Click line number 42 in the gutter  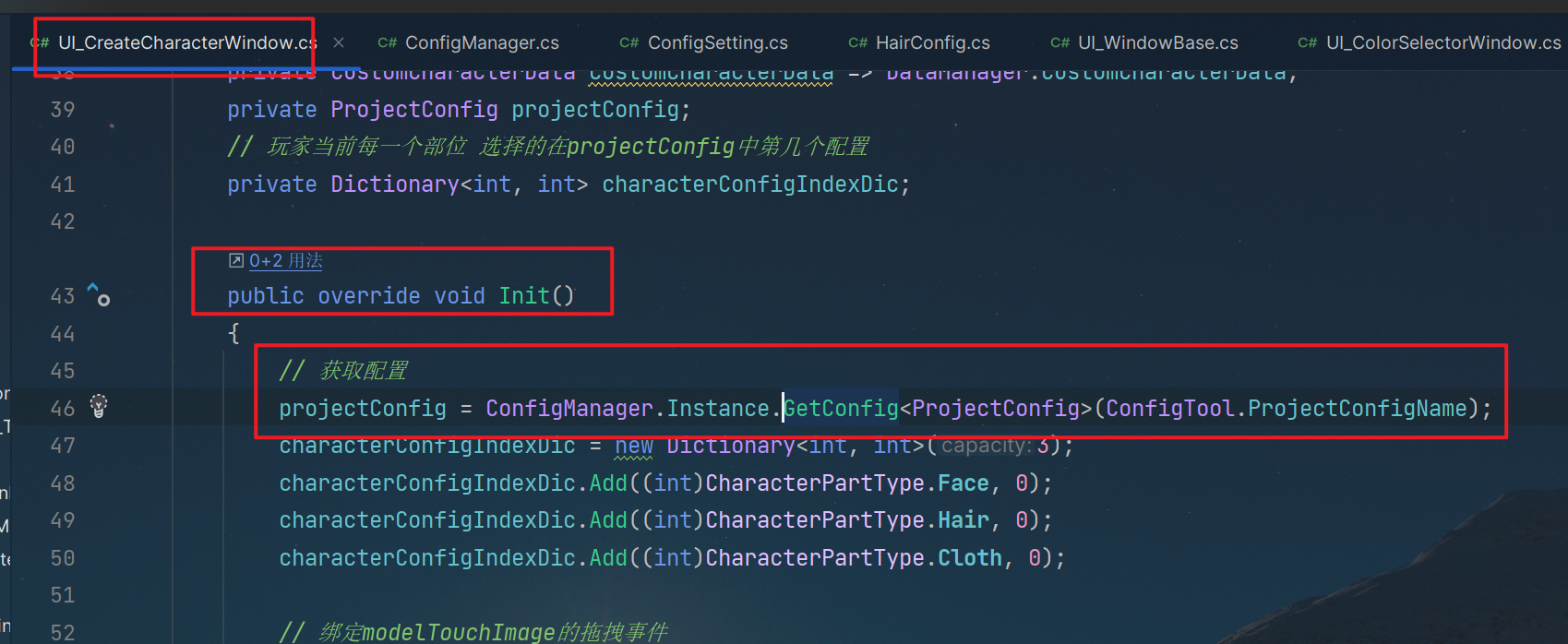(x=63, y=221)
